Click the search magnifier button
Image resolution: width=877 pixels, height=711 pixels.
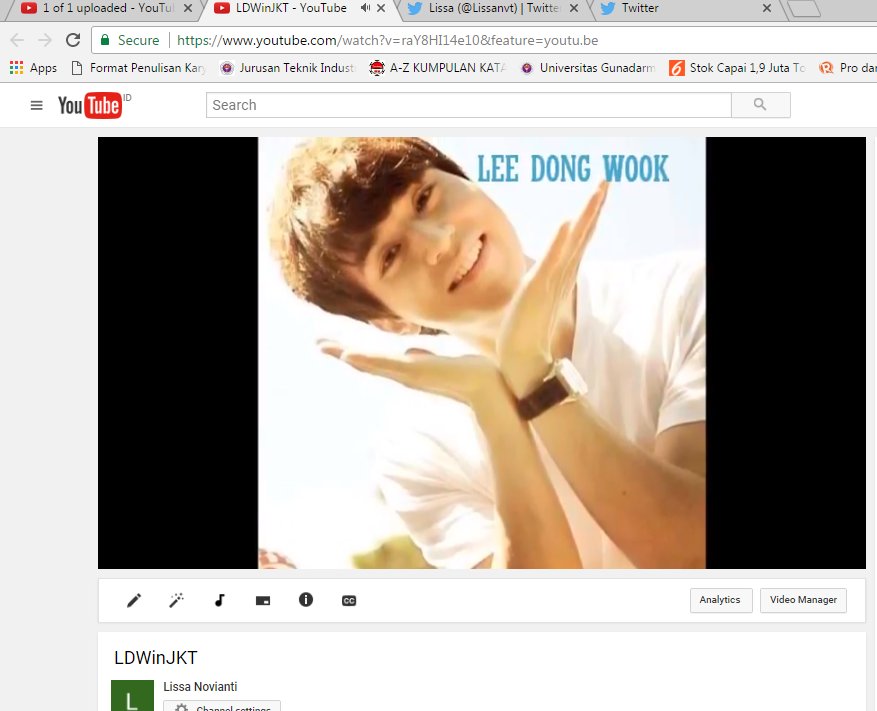[761, 105]
